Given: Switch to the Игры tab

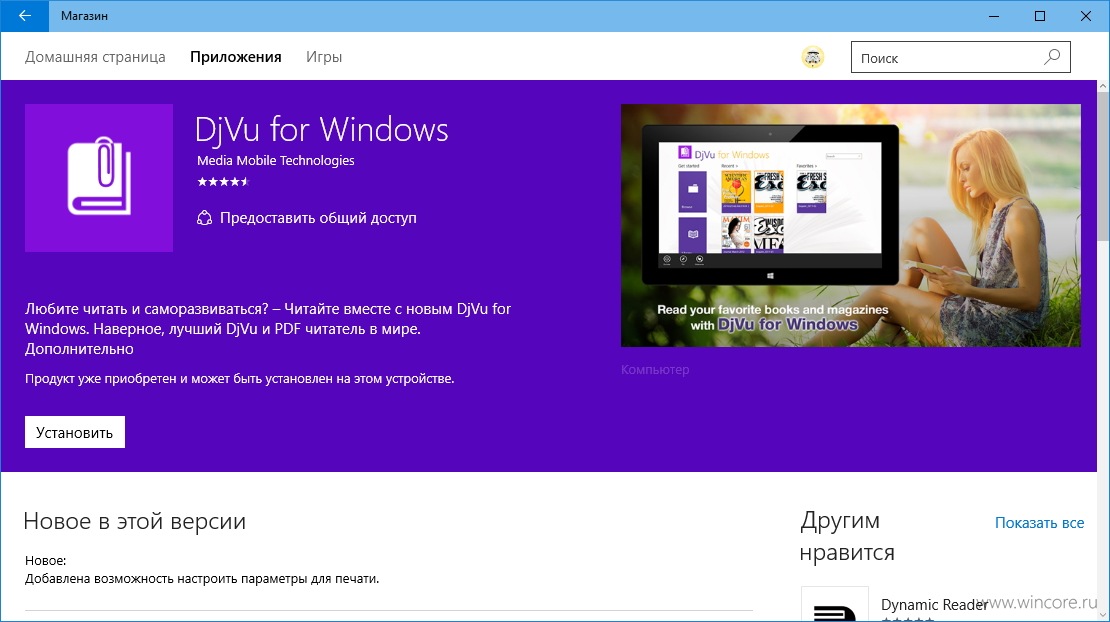Looking at the screenshot, I should 324,57.
